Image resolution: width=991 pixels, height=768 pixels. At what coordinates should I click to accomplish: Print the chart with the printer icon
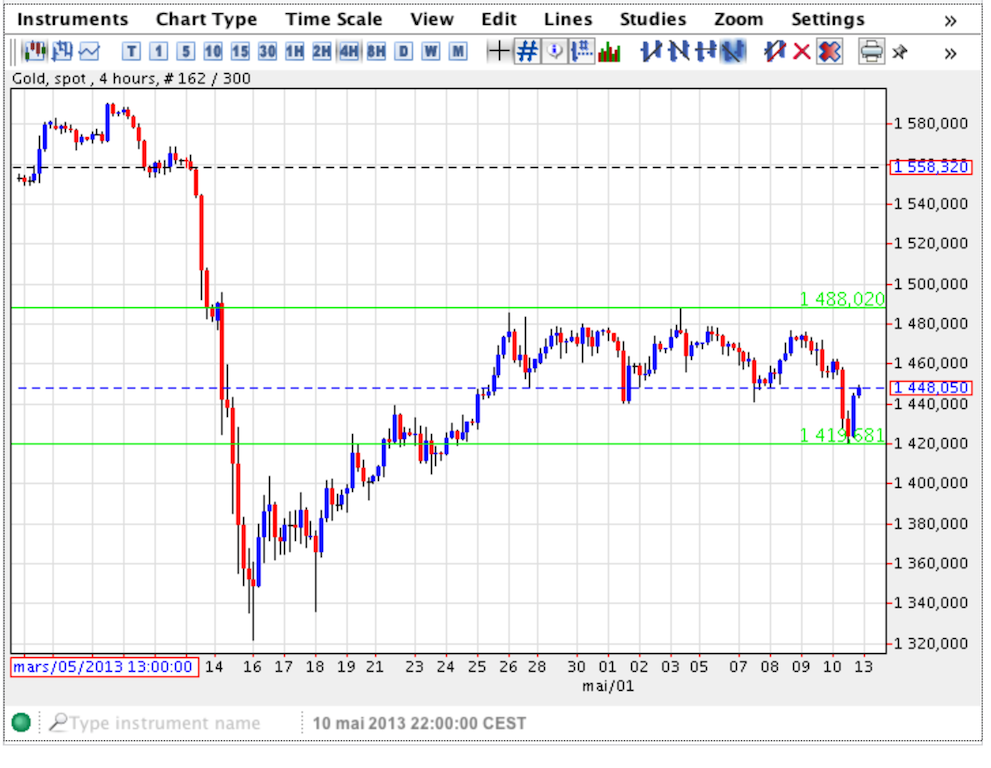pyautogui.click(x=871, y=52)
